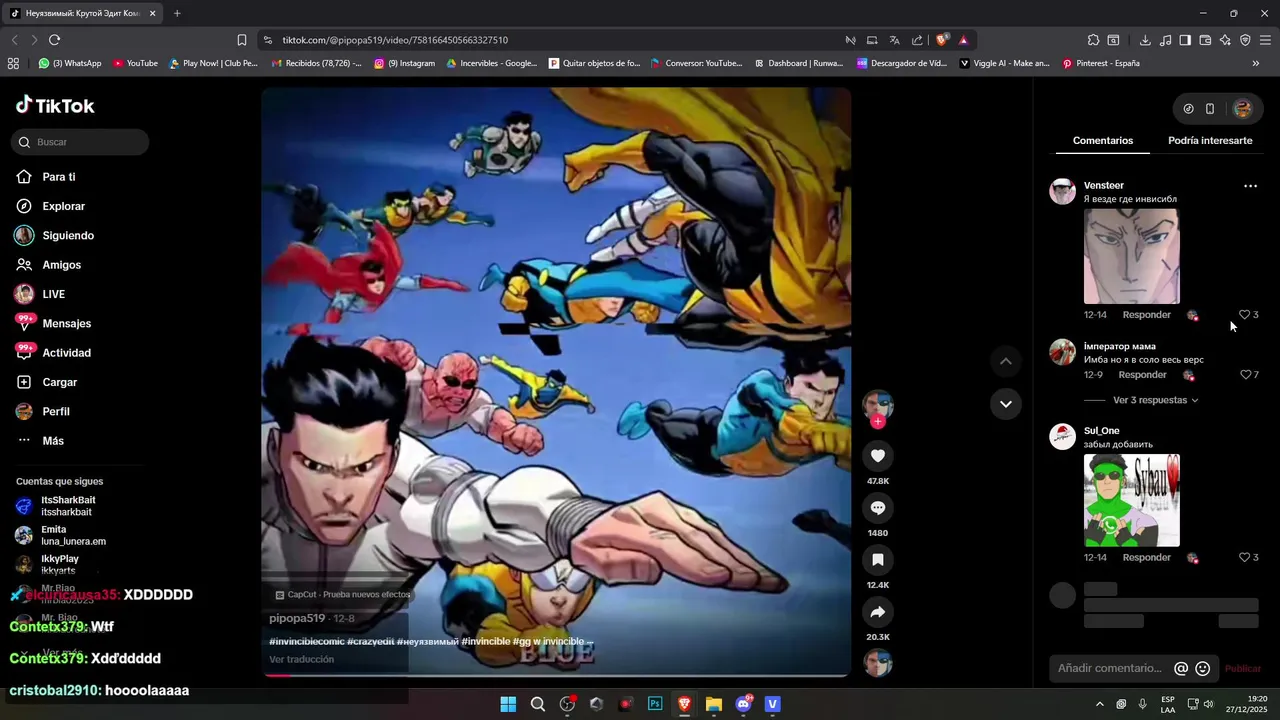
Task: Expand 'Ver 3 respuestas' replies
Action: 1155,400
